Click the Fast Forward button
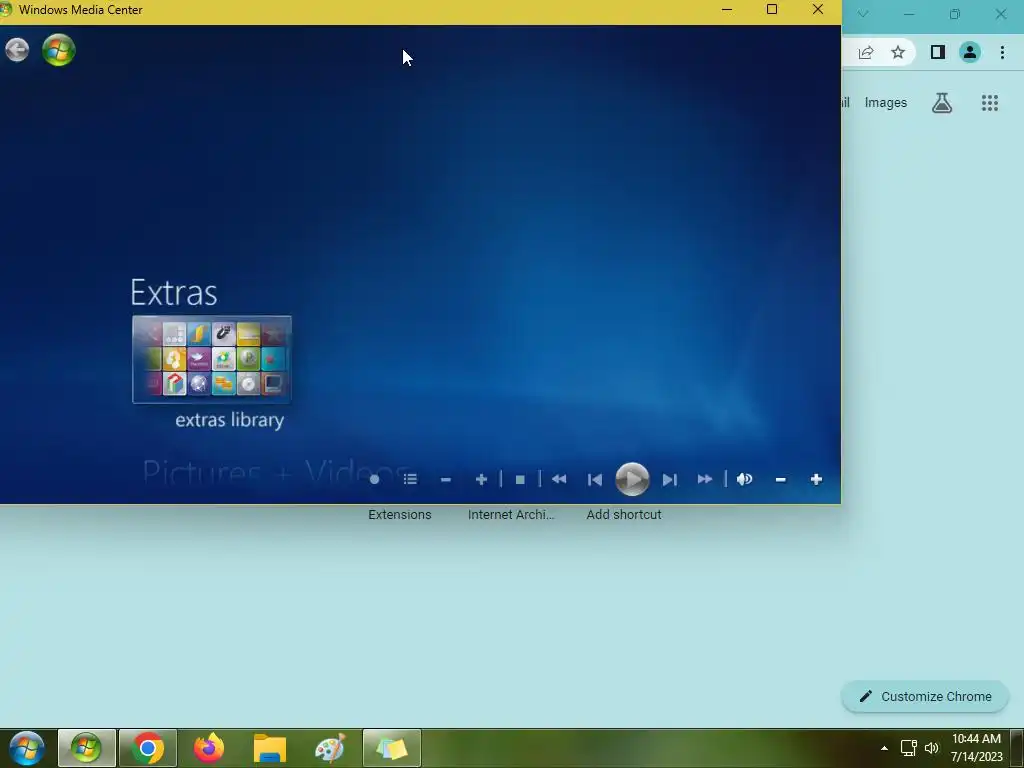 [x=705, y=479]
